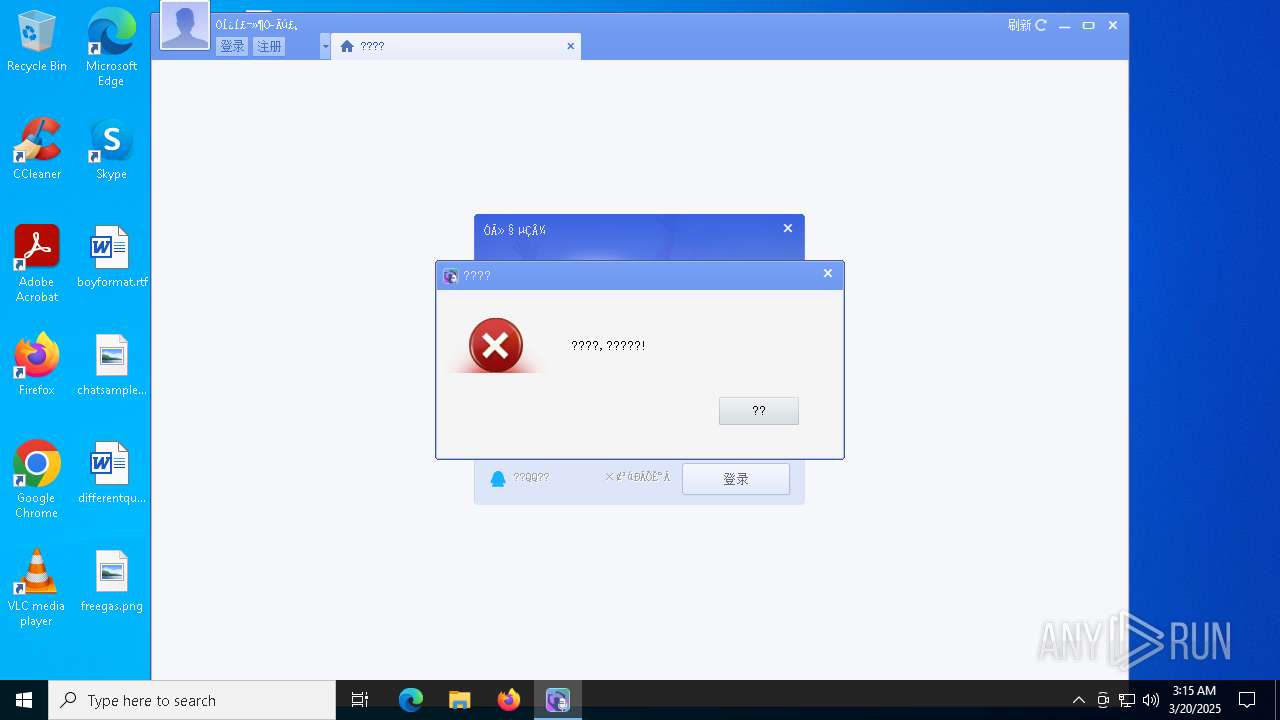Open VLC media player desktop shortcut
1280x720 pixels.
[x=37, y=588]
